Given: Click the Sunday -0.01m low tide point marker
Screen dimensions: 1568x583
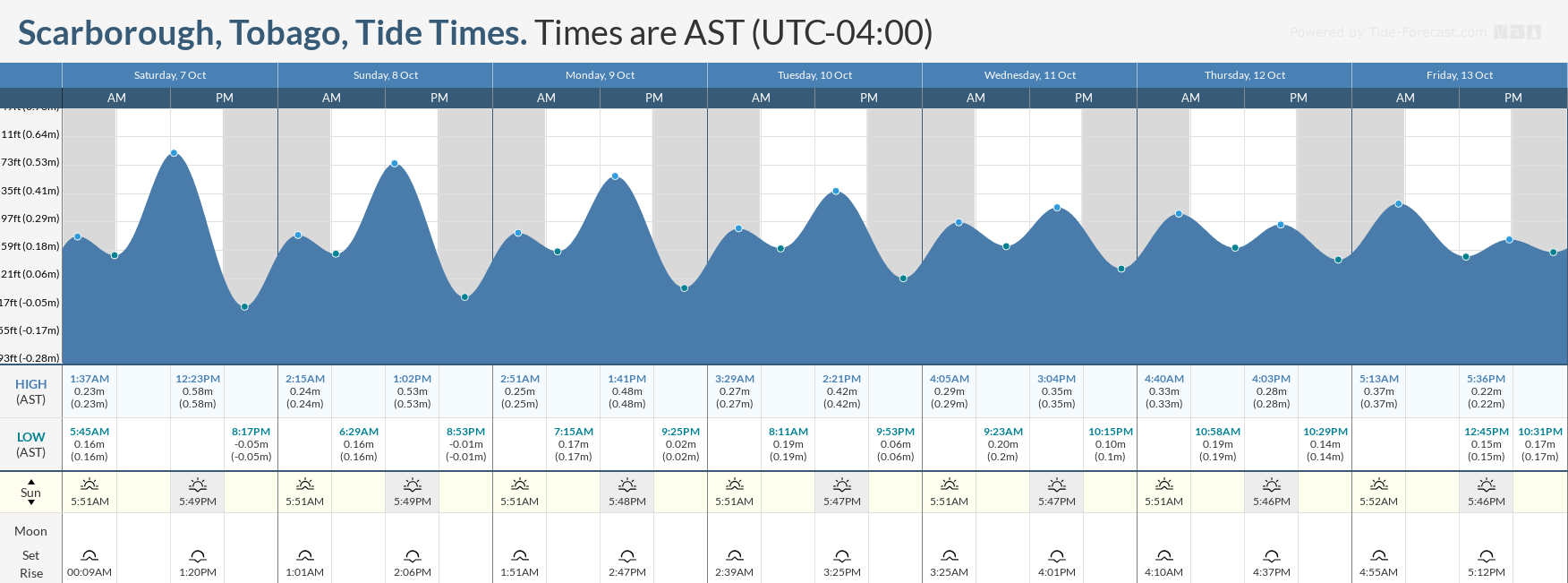Looking at the screenshot, I should 464,297.
